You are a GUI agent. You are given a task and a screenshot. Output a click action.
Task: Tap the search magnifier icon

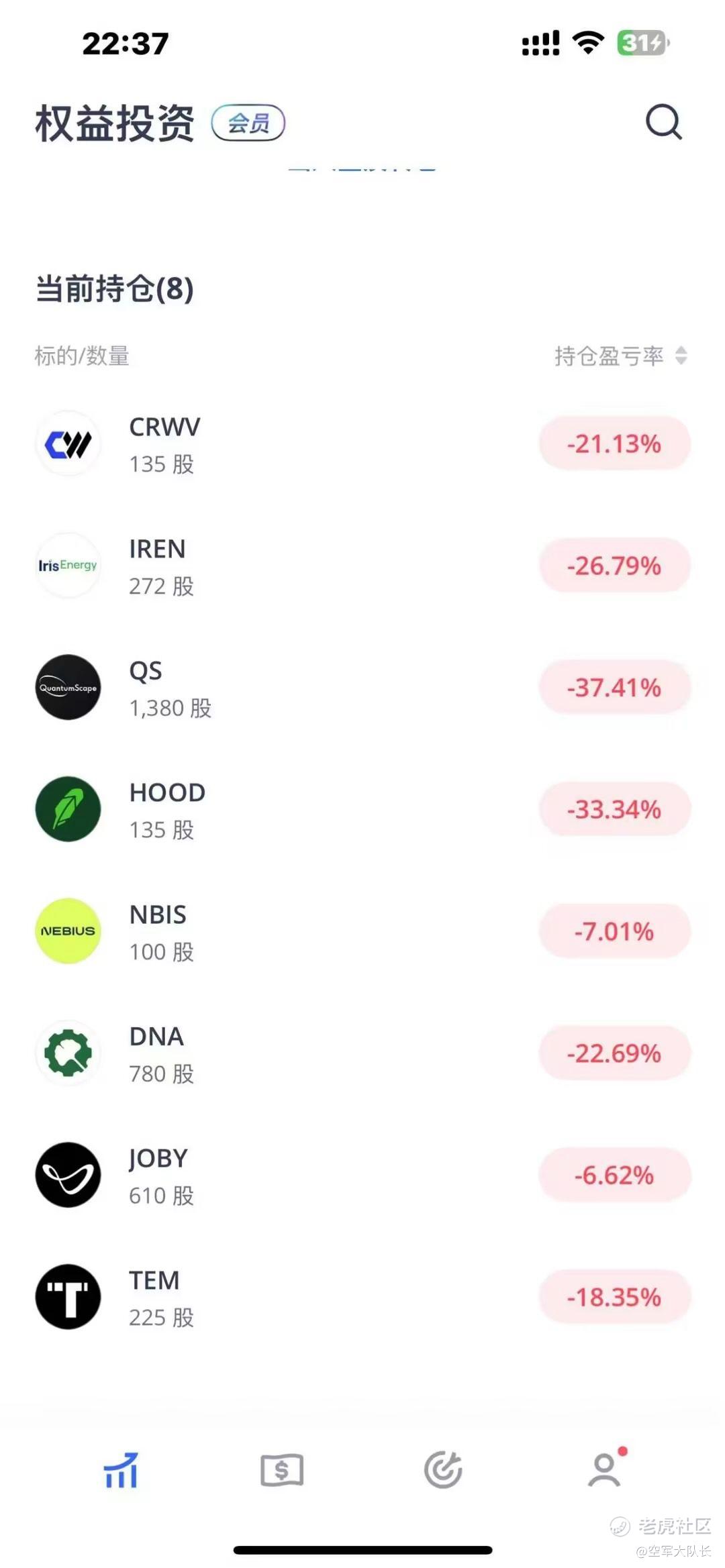point(663,121)
